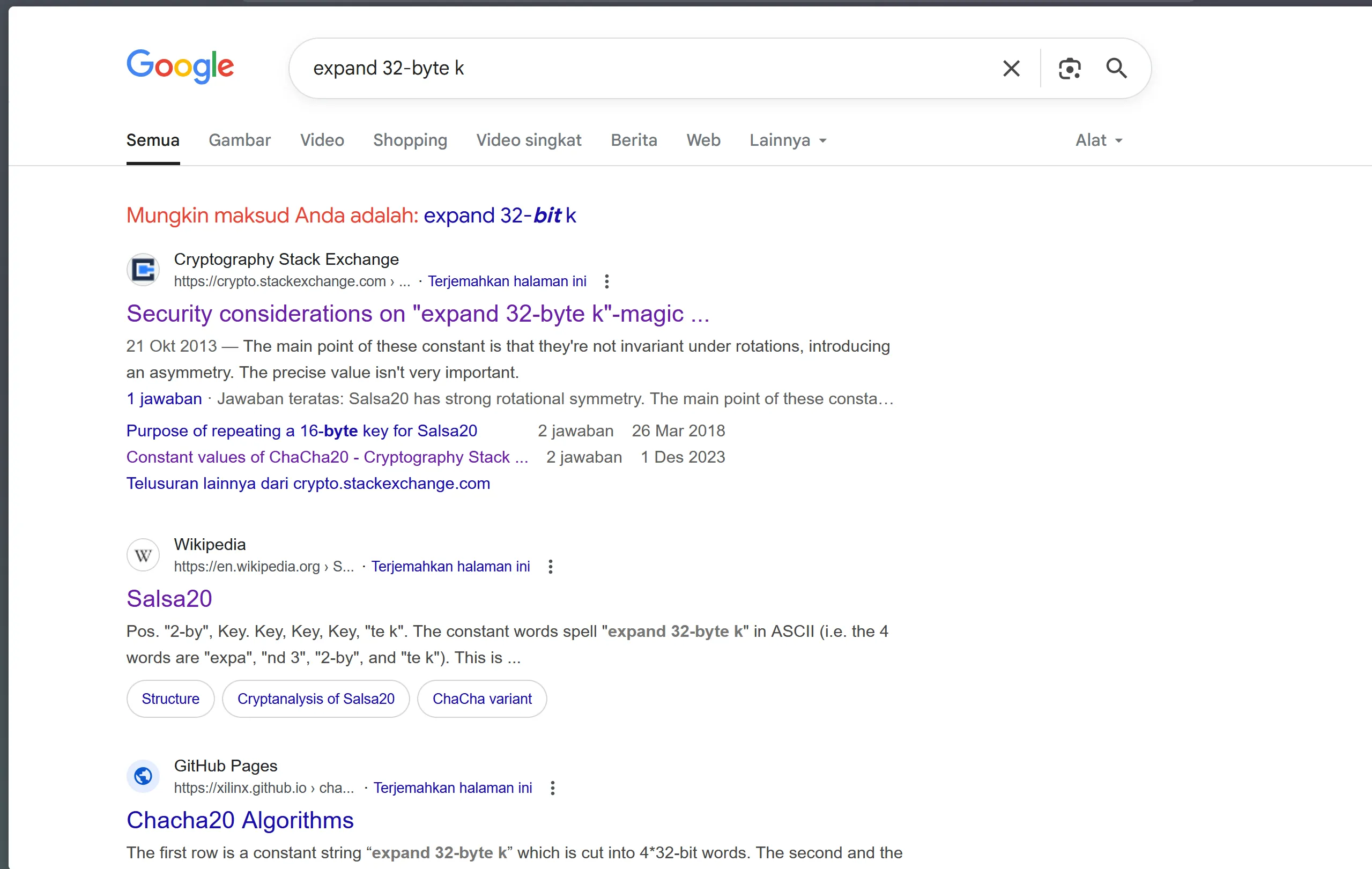
Task: Click the magnifying glass search icon
Action: (1116, 69)
